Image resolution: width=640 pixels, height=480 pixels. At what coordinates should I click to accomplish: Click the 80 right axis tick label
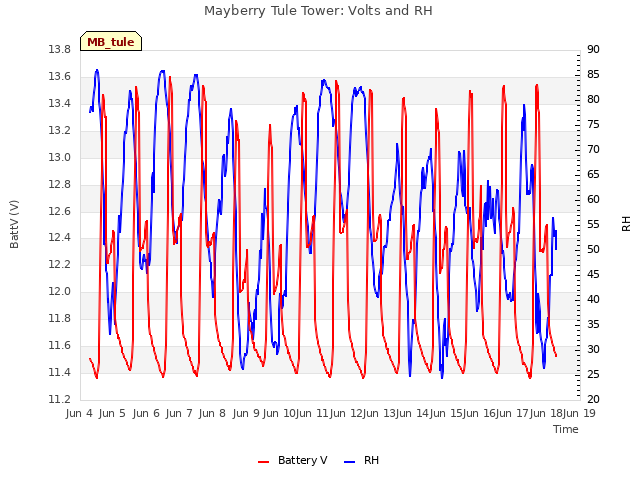click(593, 99)
